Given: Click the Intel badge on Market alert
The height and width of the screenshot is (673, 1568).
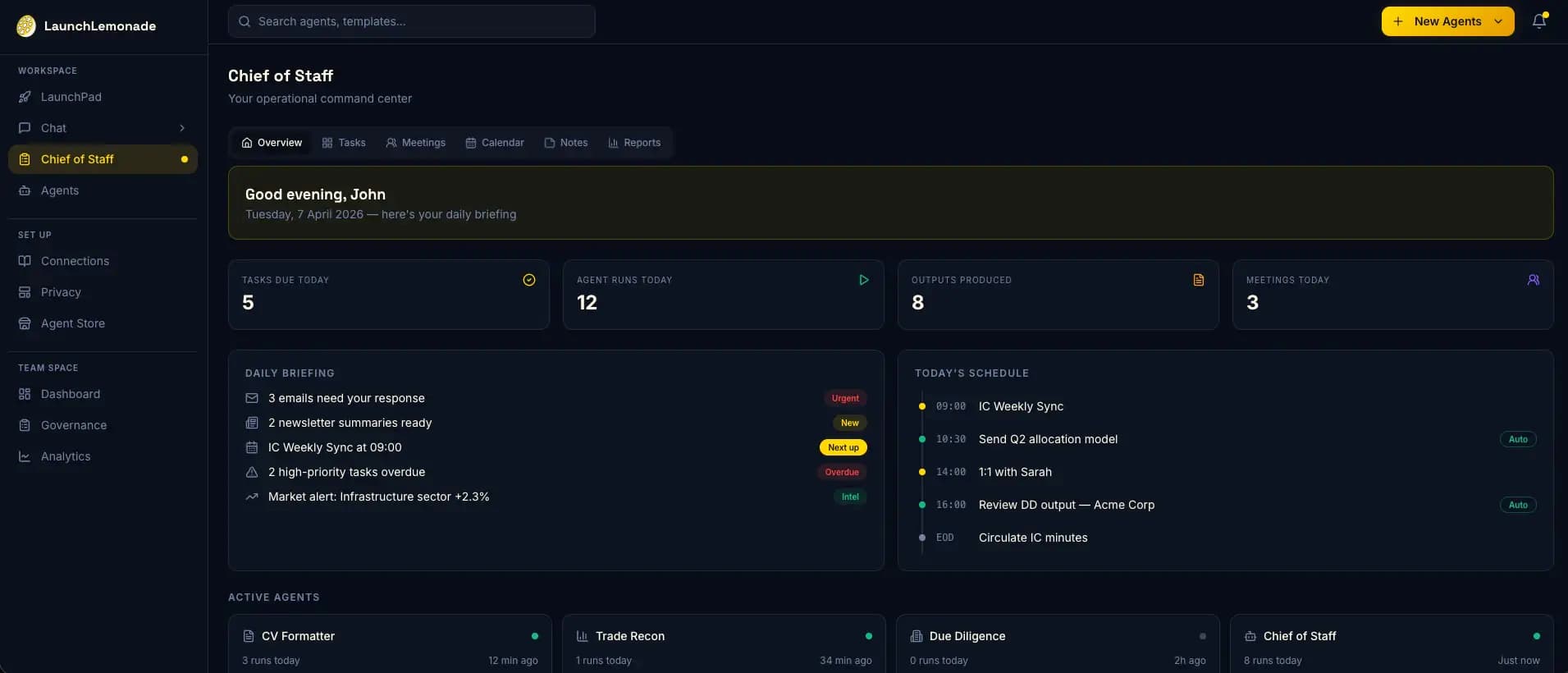Looking at the screenshot, I should click(850, 497).
